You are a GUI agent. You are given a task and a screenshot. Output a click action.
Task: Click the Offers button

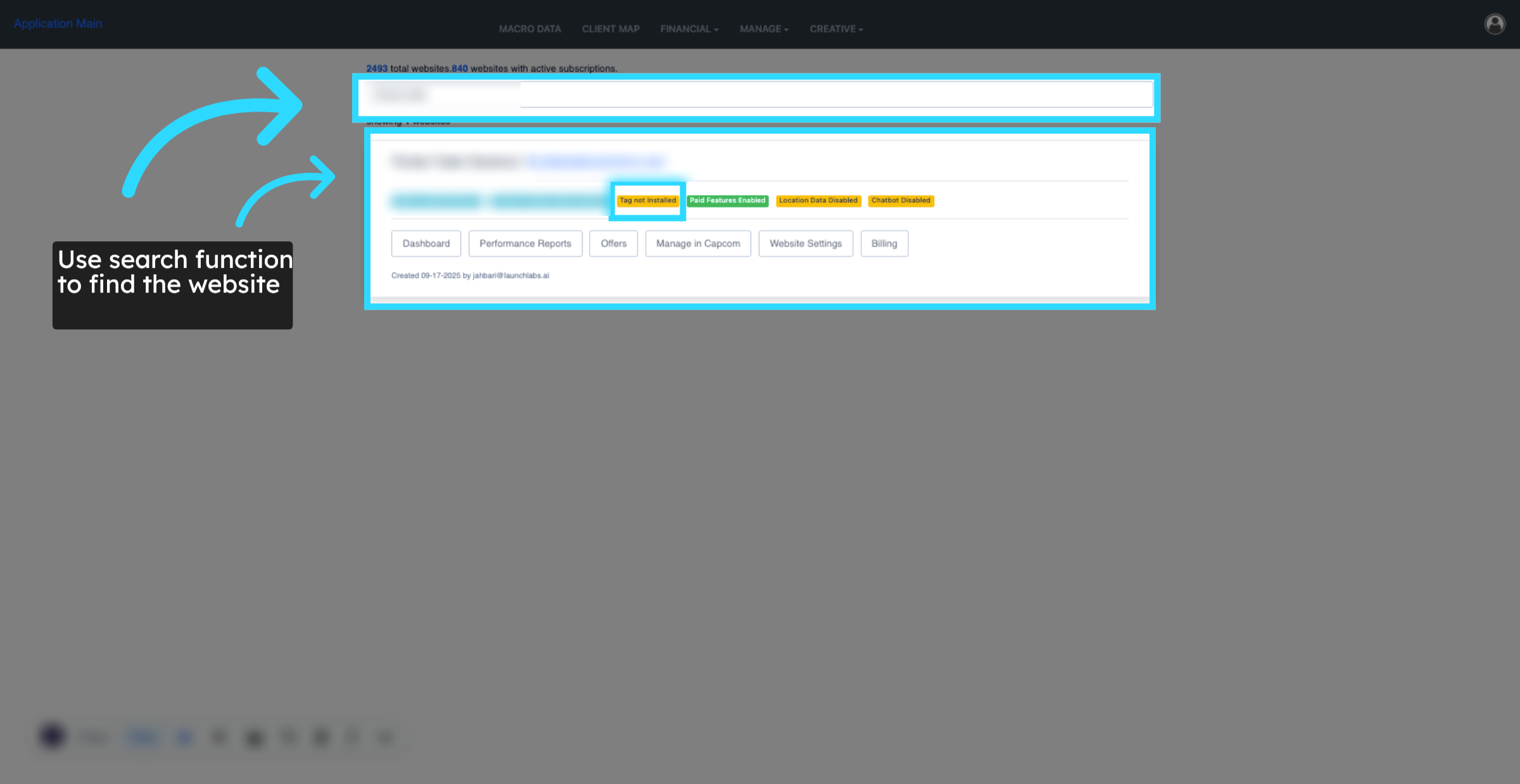click(x=613, y=244)
